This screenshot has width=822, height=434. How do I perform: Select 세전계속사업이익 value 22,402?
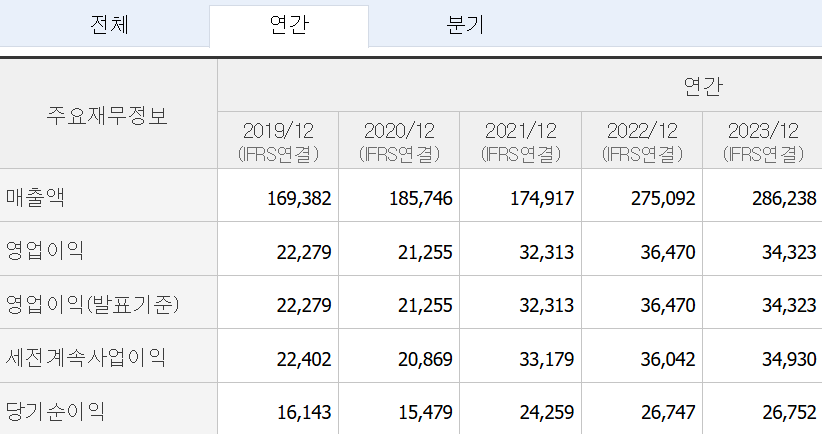point(304,360)
